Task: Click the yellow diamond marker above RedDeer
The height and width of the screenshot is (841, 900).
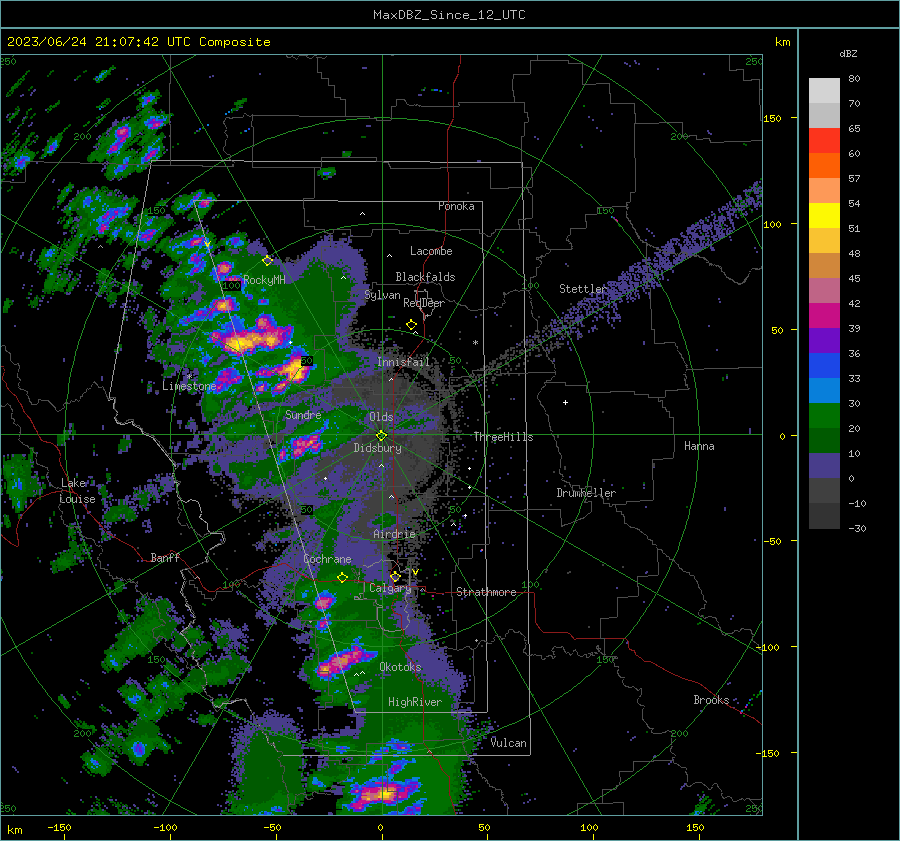Action: pyautogui.click(x=411, y=325)
